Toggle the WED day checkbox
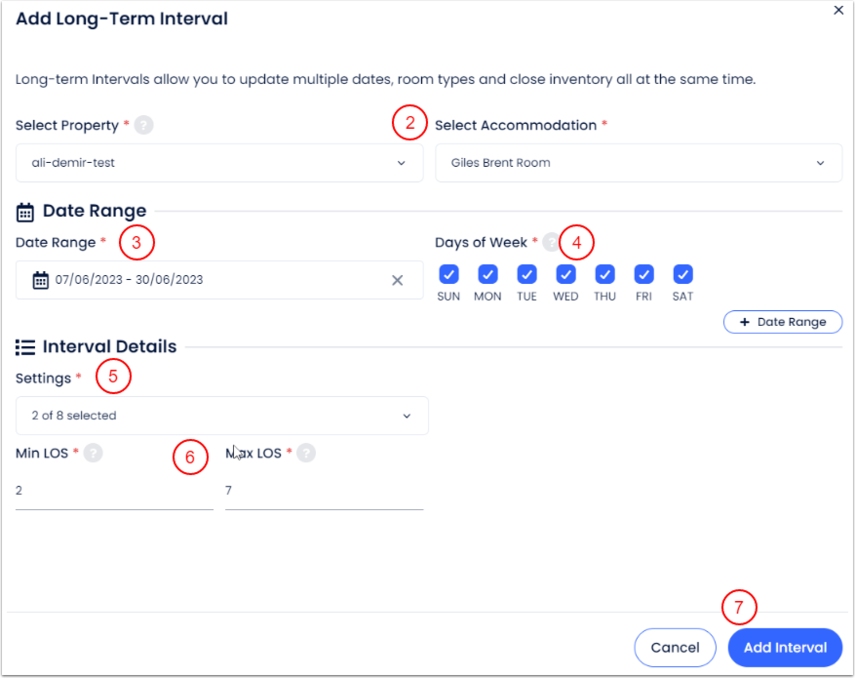 (566, 274)
